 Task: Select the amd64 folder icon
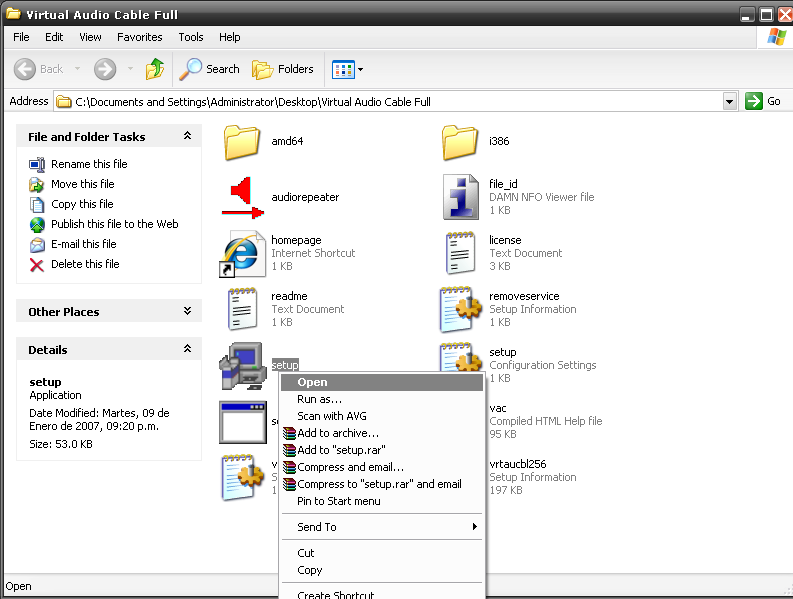tap(242, 142)
